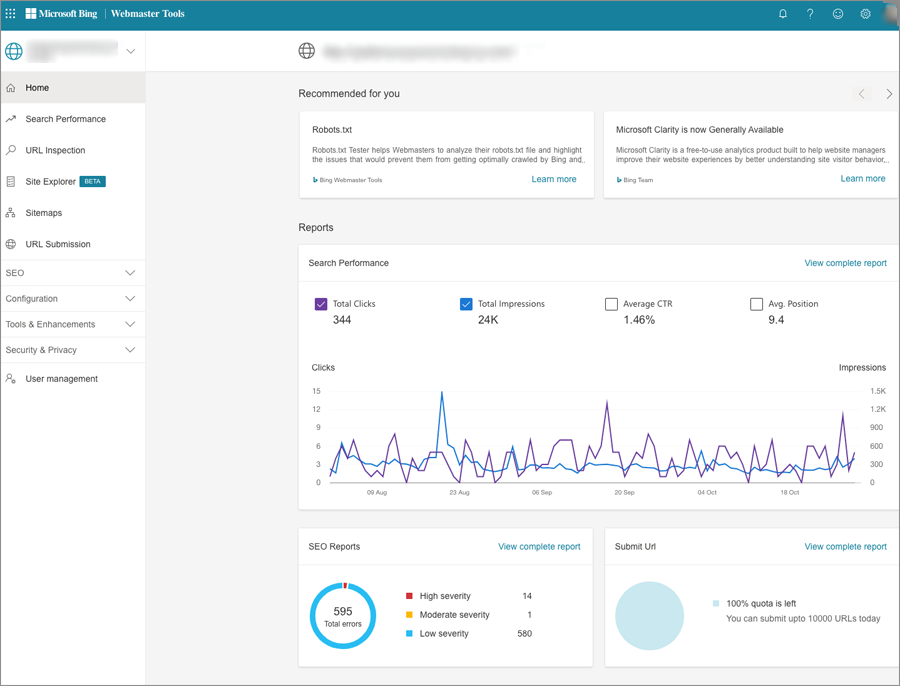Open Search Performance in sidebar
This screenshot has width=900, height=686.
click(x=72, y=119)
